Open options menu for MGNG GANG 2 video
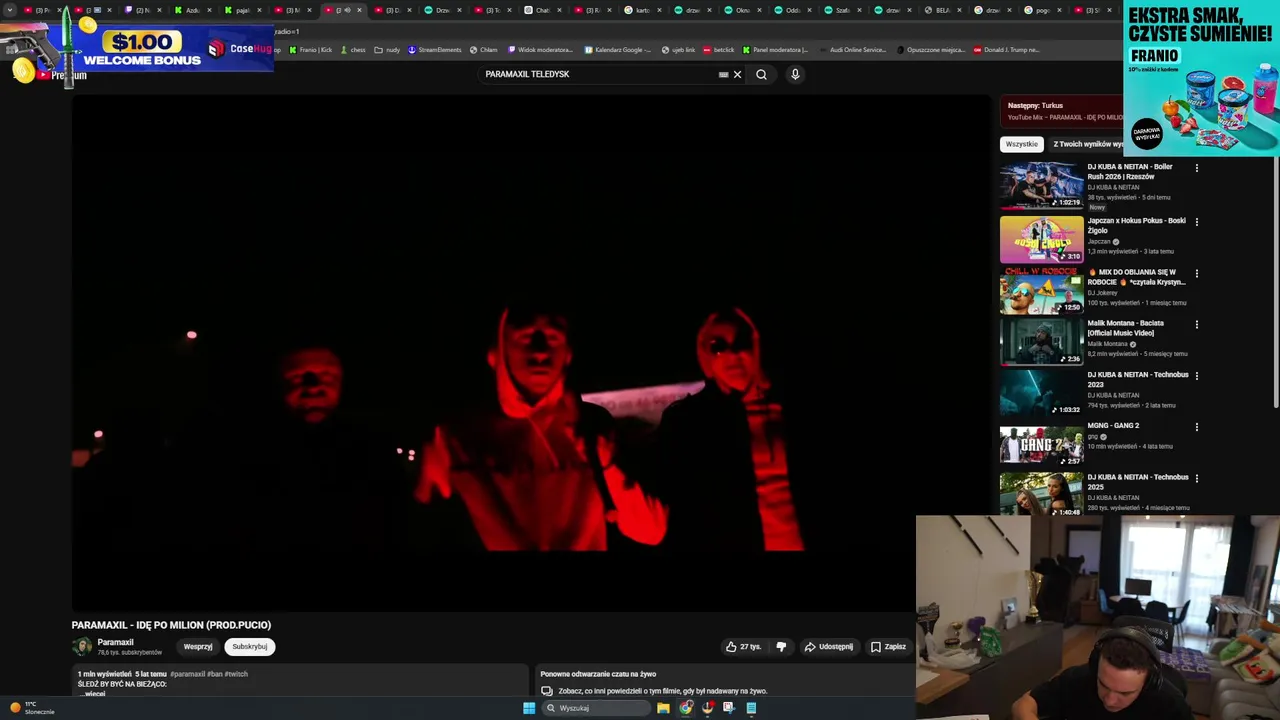Image resolution: width=1280 pixels, height=720 pixels. [1196, 427]
